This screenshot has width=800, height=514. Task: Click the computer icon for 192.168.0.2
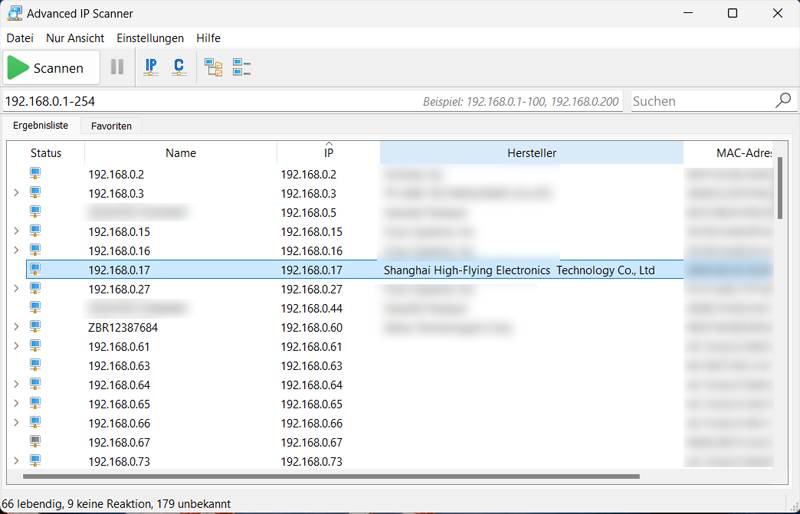coord(35,174)
